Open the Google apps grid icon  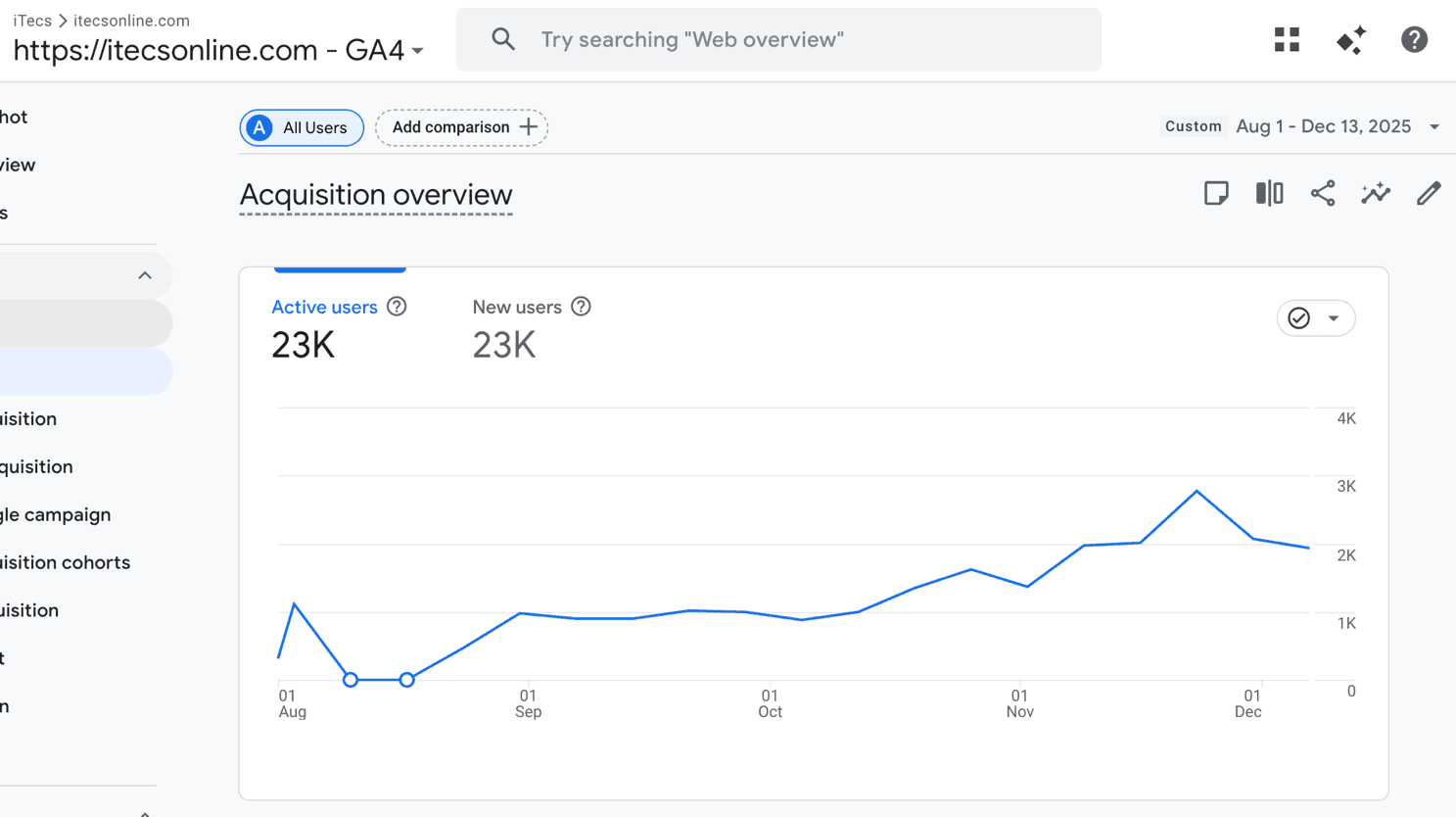[x=1286, y=39]
